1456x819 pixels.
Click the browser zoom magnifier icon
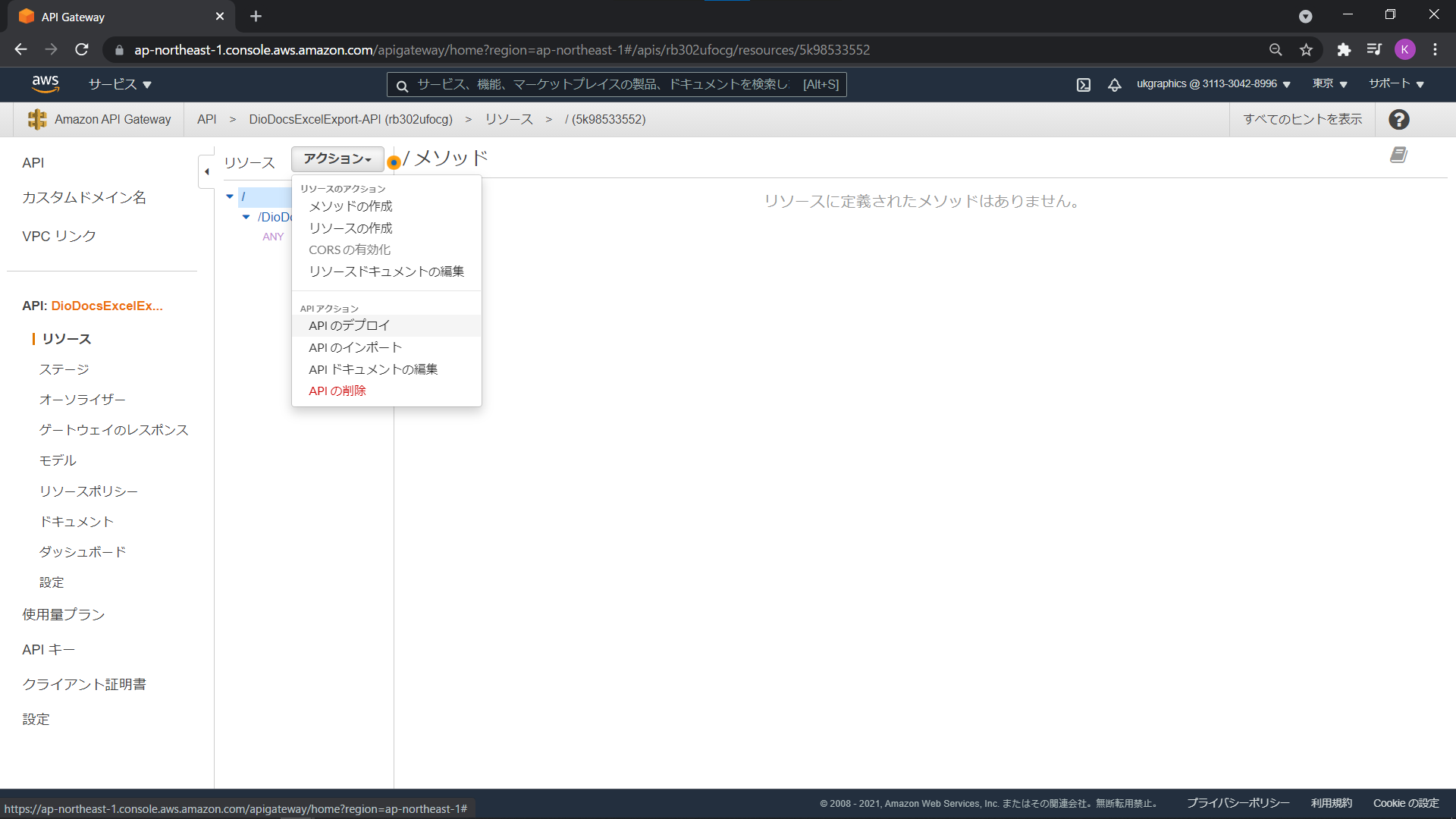click(1276, 49)
